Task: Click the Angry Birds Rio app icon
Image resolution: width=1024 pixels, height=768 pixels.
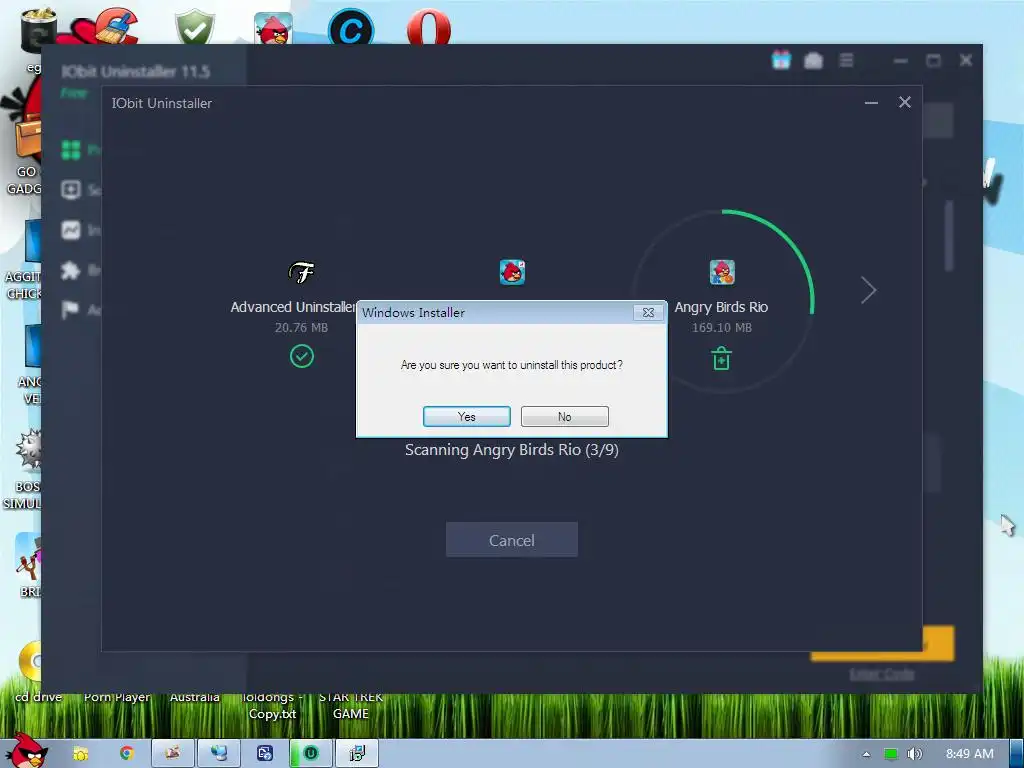Action: (x=722, y=272)
